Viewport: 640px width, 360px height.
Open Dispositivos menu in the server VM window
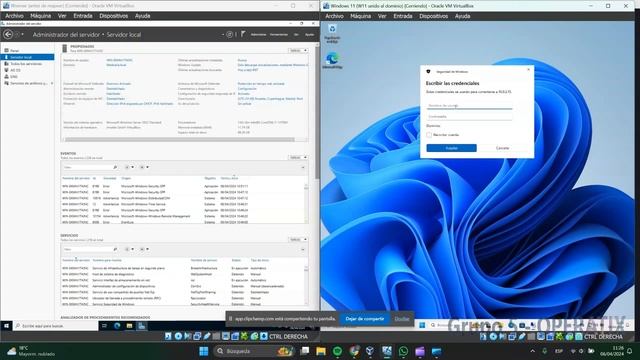coord(113,16)
